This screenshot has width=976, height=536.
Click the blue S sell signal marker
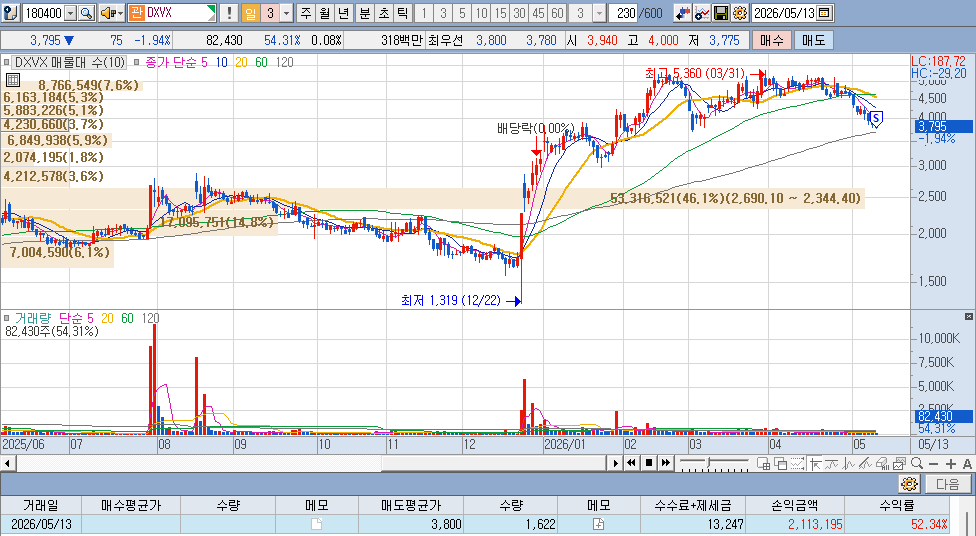876,118
